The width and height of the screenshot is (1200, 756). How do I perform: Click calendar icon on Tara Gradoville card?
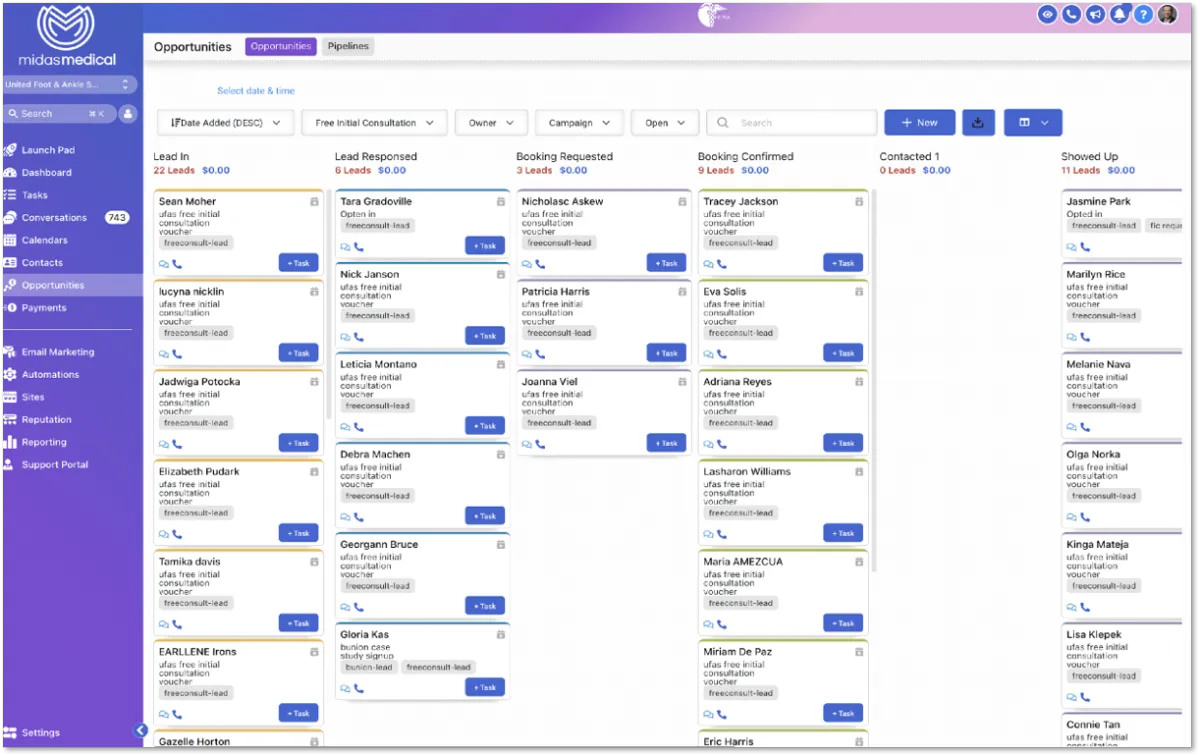[x=501, y=202]
